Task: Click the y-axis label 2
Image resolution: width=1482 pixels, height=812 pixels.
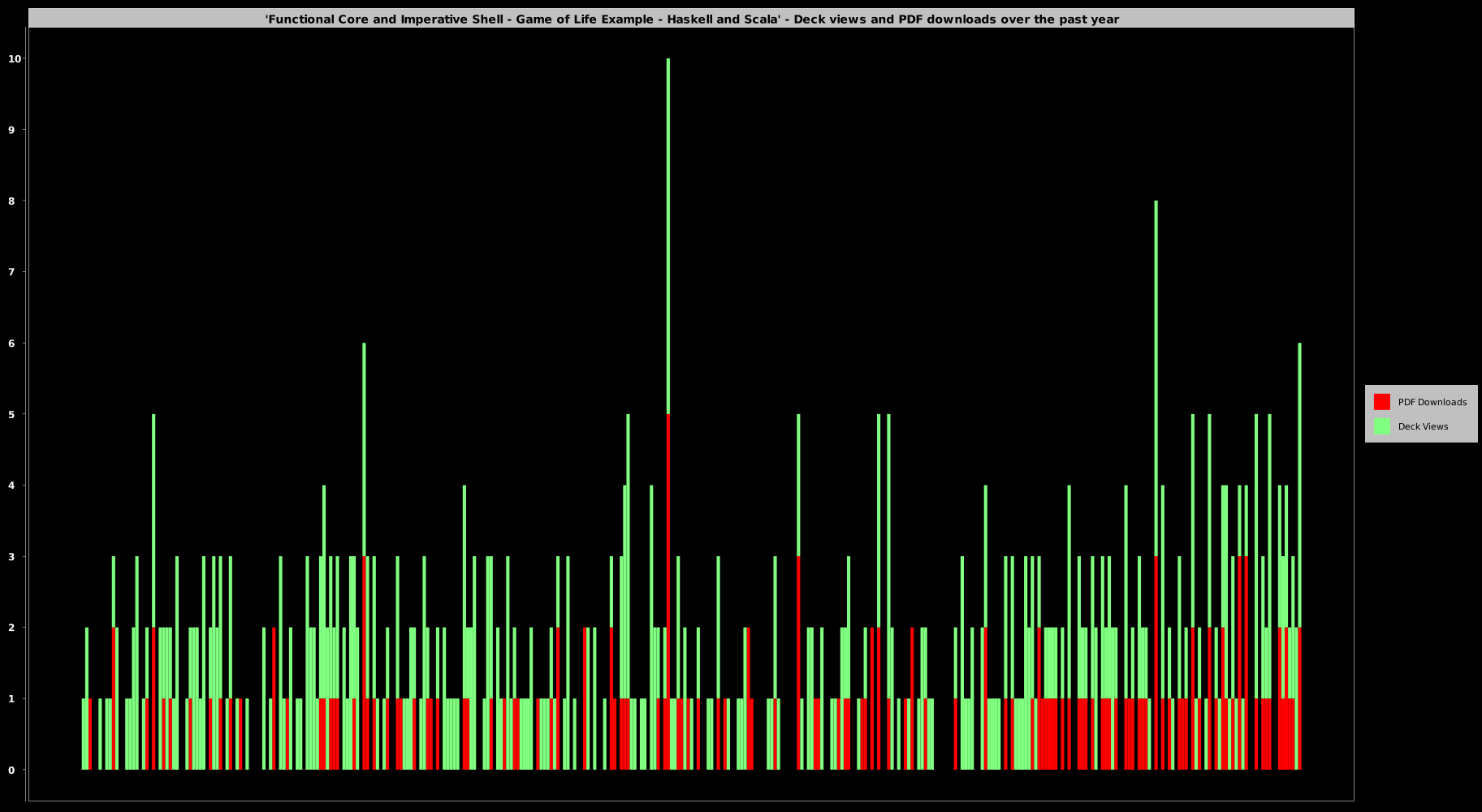Action: click(11, 628)
